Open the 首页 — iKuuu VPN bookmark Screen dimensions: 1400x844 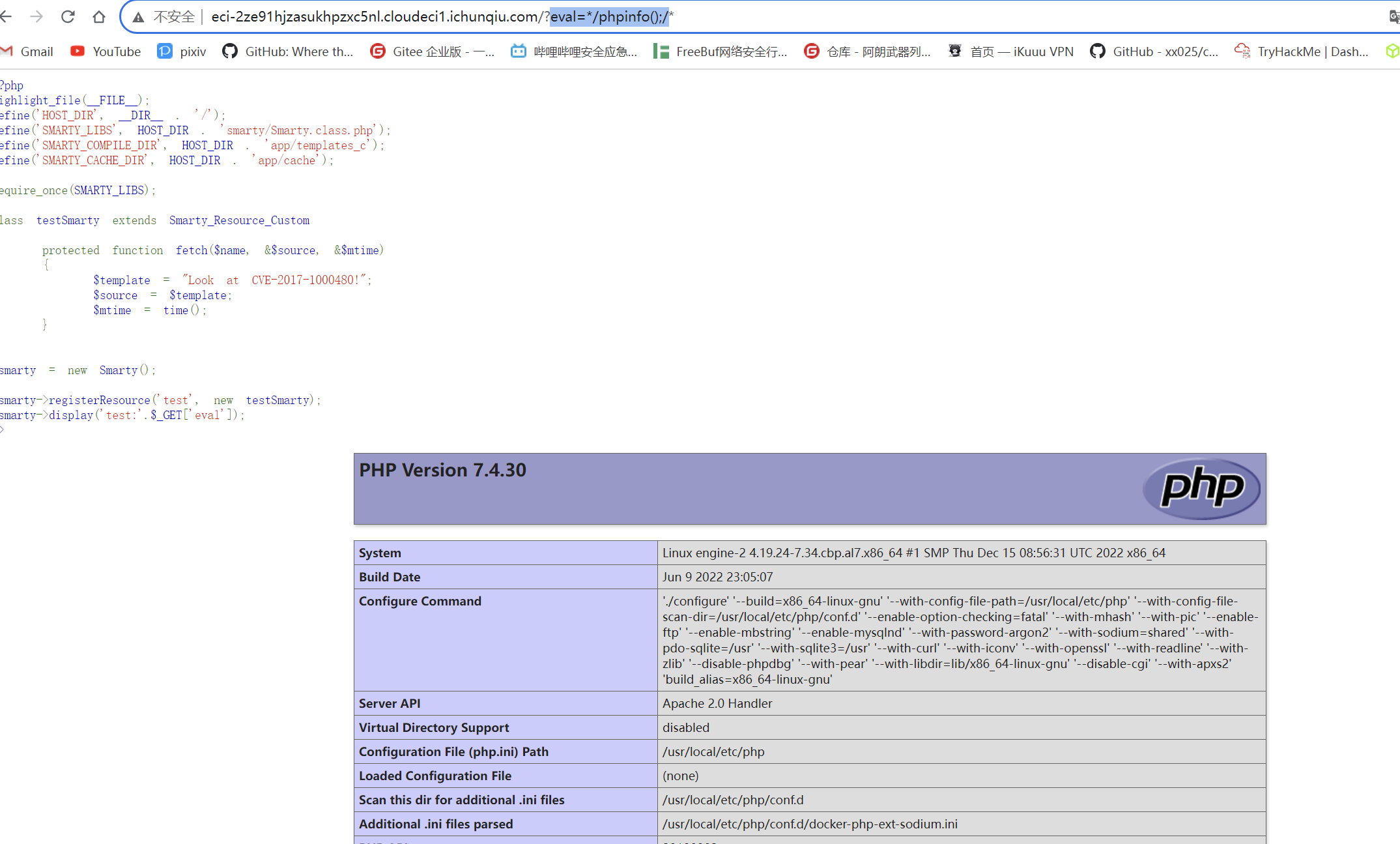1011,51
